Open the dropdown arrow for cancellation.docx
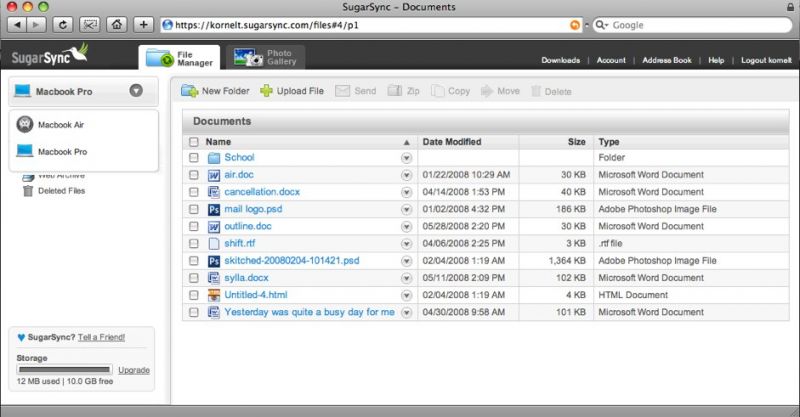The width and height of the screenshot is (800, 417). [x=406, y=192]
